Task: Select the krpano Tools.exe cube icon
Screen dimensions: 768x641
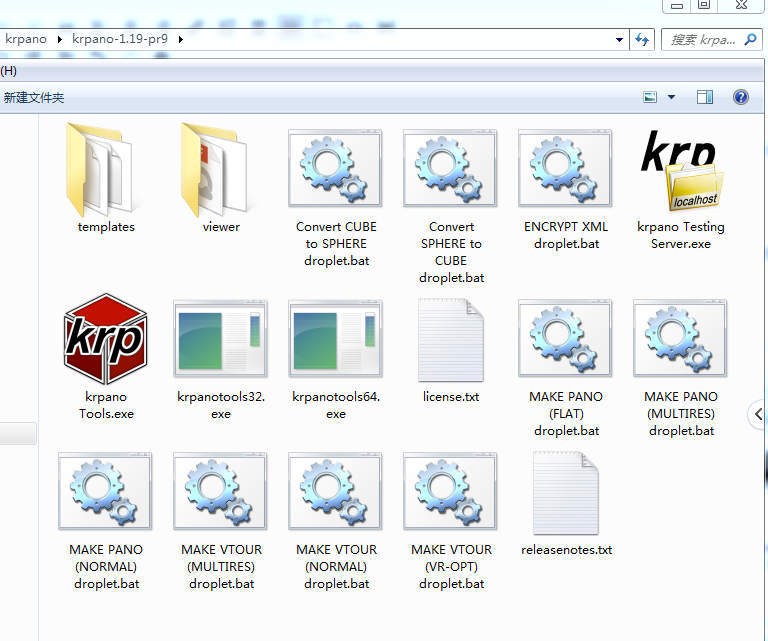Action: pyautogui.click(x=105, y=339)
